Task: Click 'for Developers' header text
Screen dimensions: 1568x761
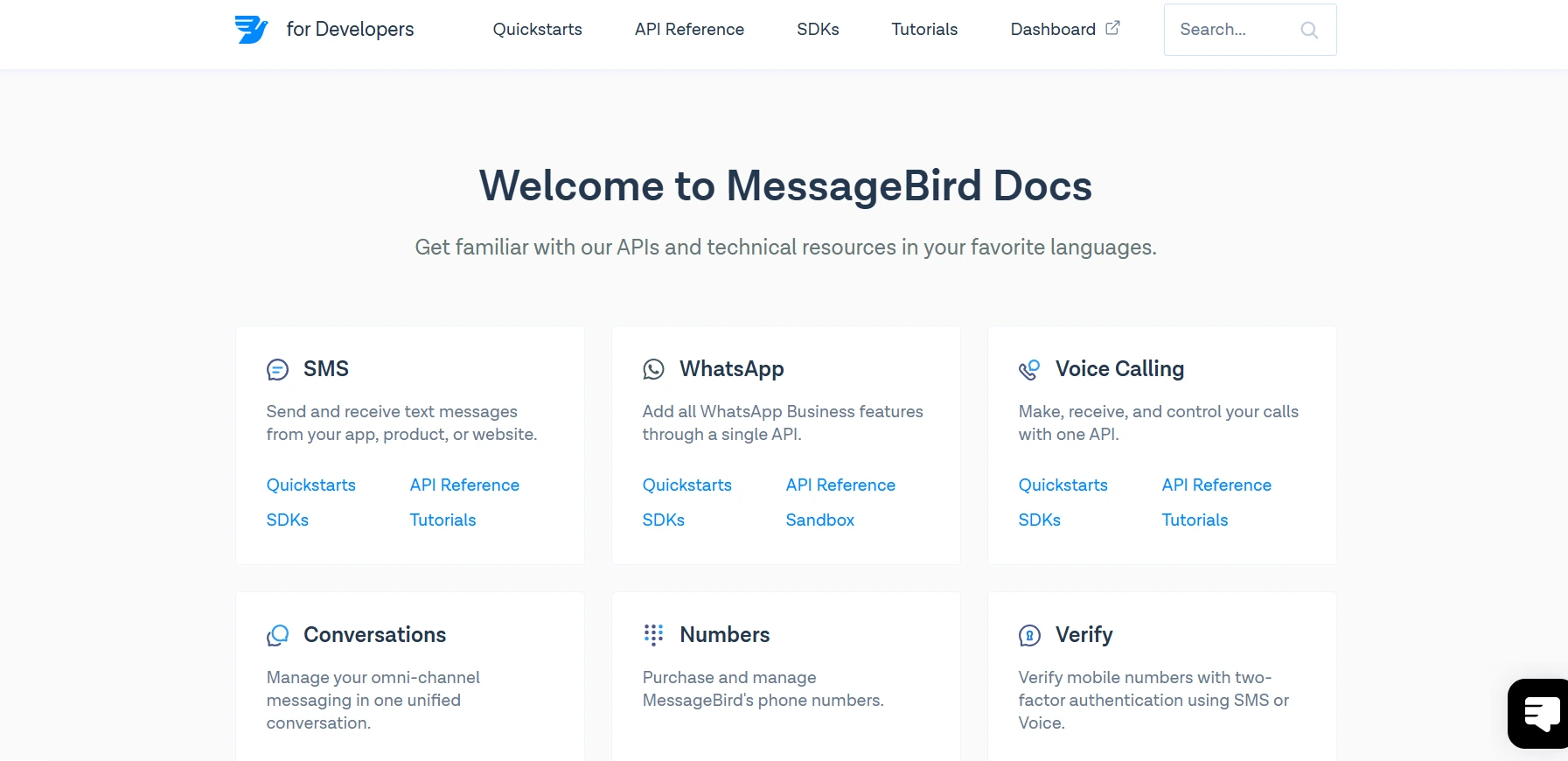Action: (350, 29)
